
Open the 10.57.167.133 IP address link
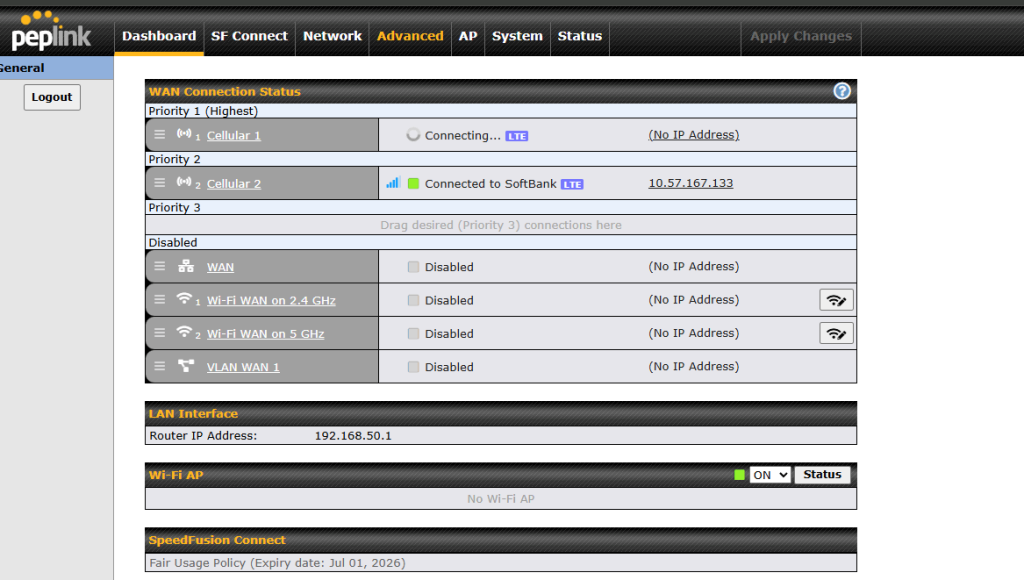(x=690, y=183)
